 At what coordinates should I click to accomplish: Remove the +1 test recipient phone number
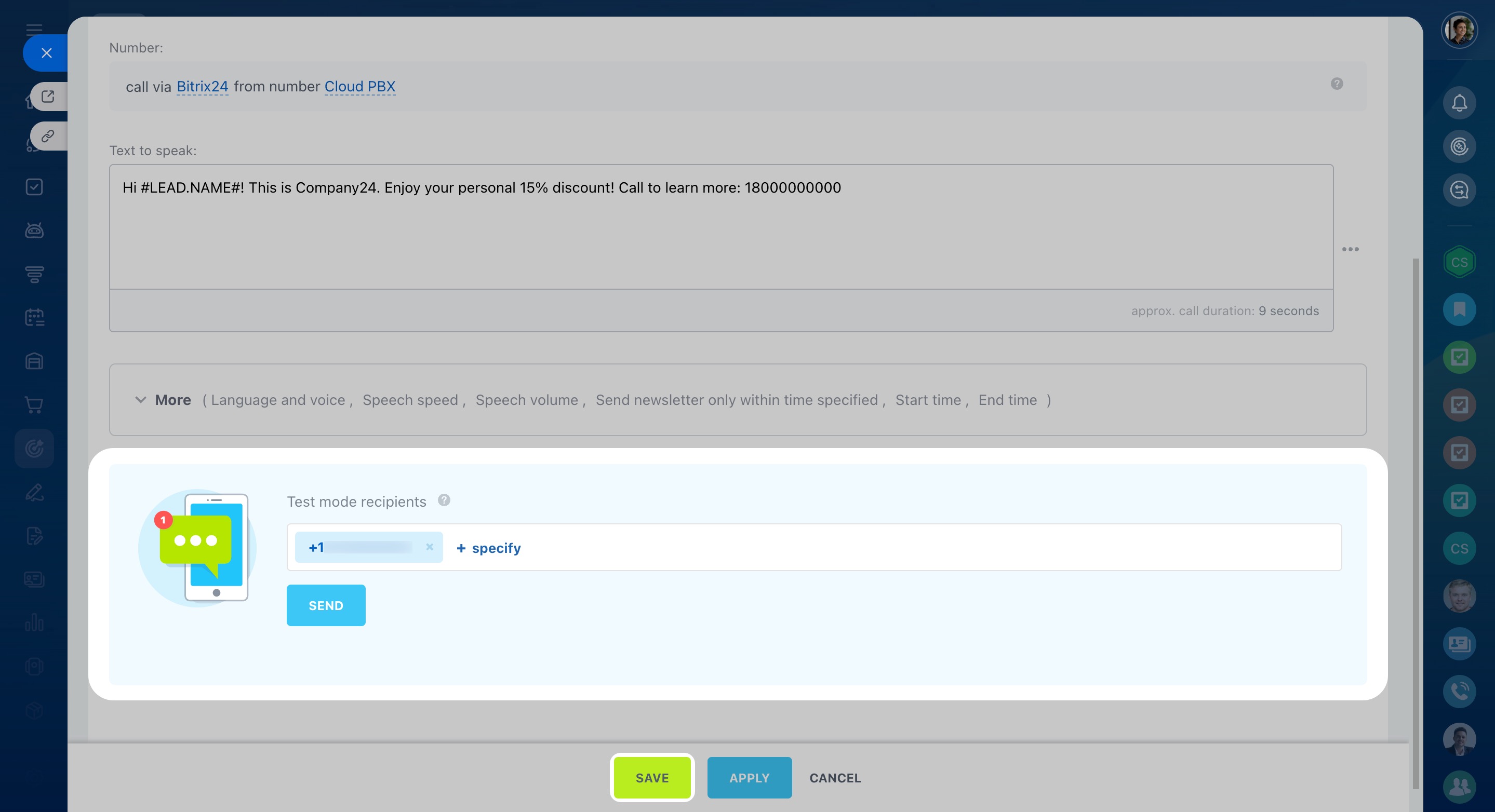(x=430, y=547)
